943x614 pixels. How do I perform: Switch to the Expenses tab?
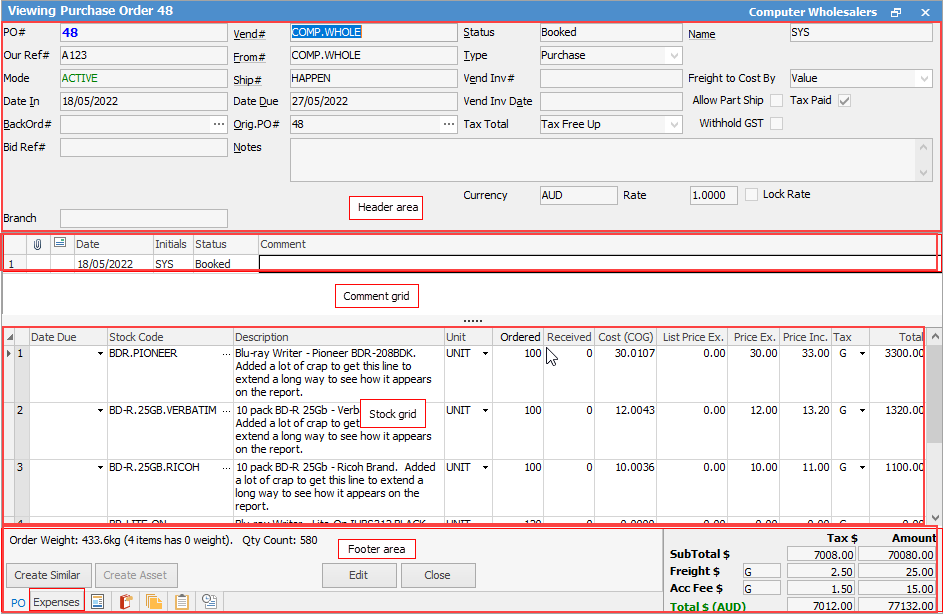(x=55, y=601)
